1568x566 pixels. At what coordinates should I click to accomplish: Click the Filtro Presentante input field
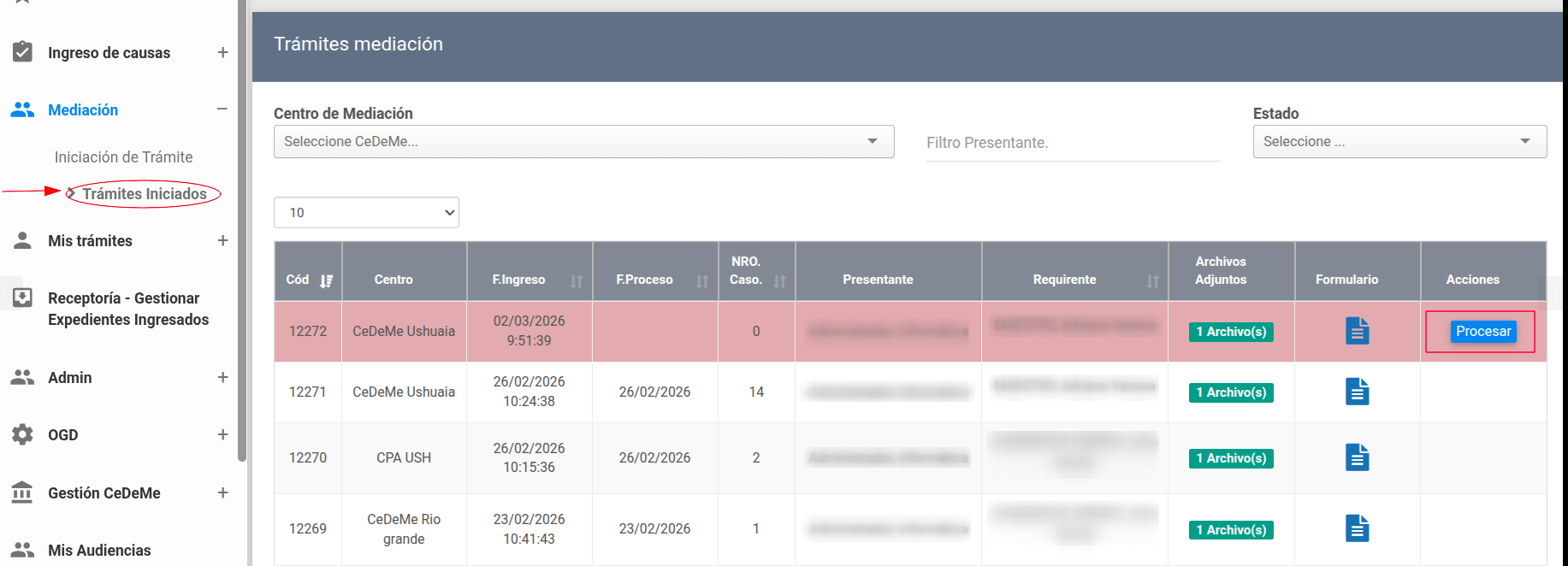click(x=1072, y=143)
